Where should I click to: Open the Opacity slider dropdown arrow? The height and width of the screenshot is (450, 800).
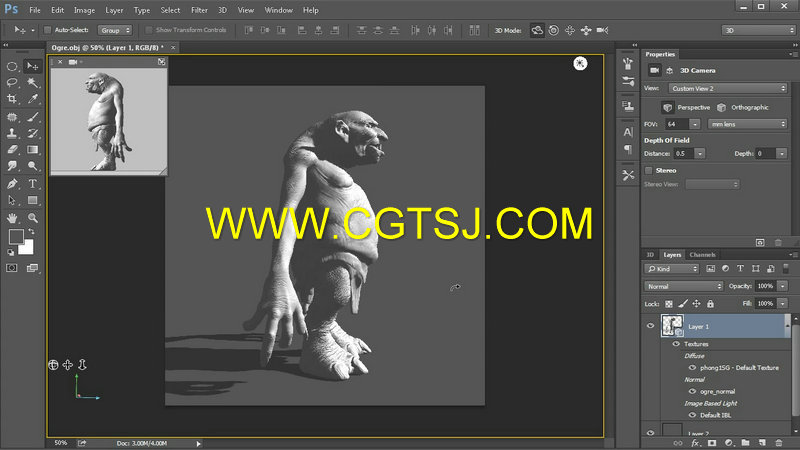coord(783,286)
